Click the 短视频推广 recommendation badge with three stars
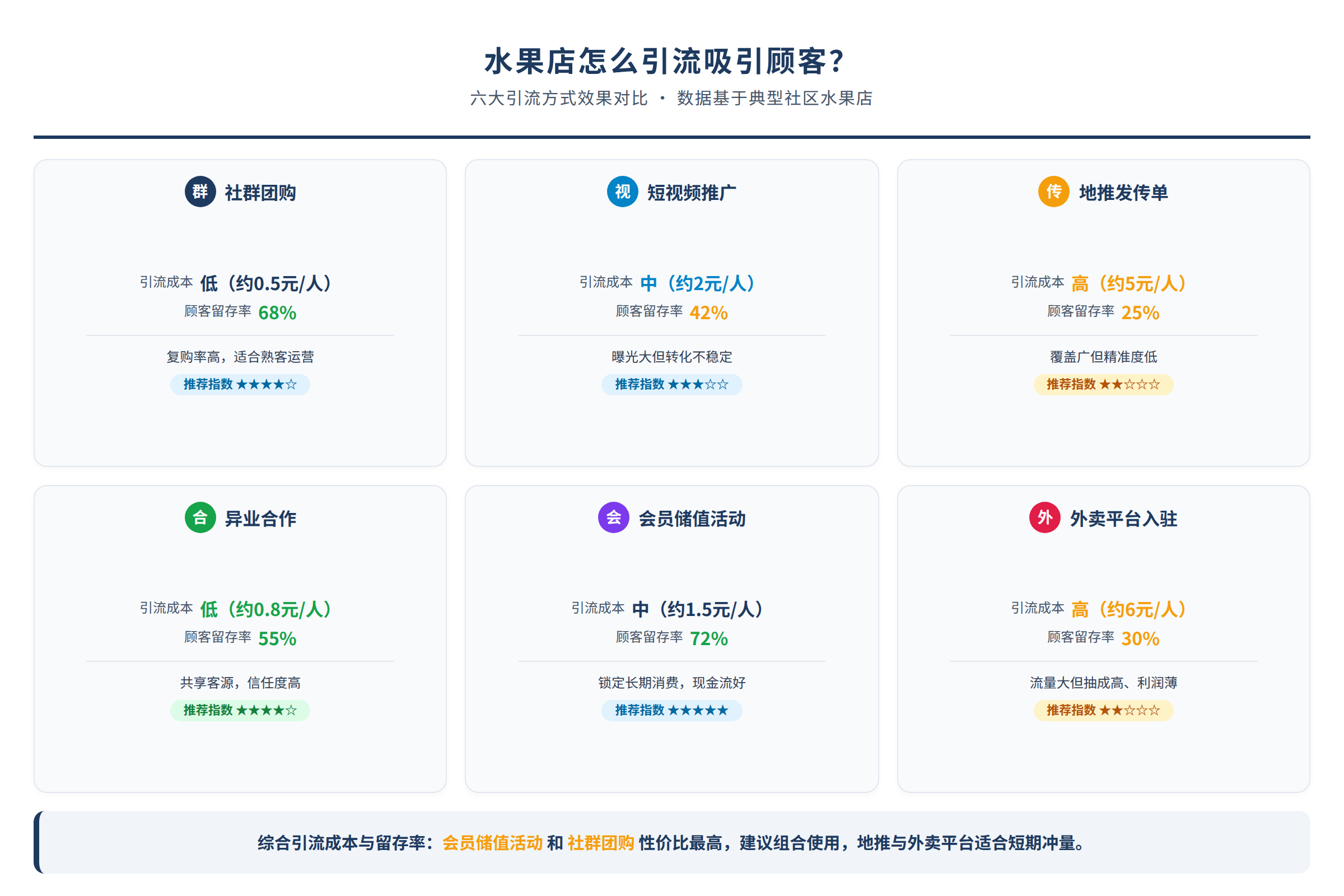Screen dimensions: 1344x896 pyautogui.click(x=671, y=384)
